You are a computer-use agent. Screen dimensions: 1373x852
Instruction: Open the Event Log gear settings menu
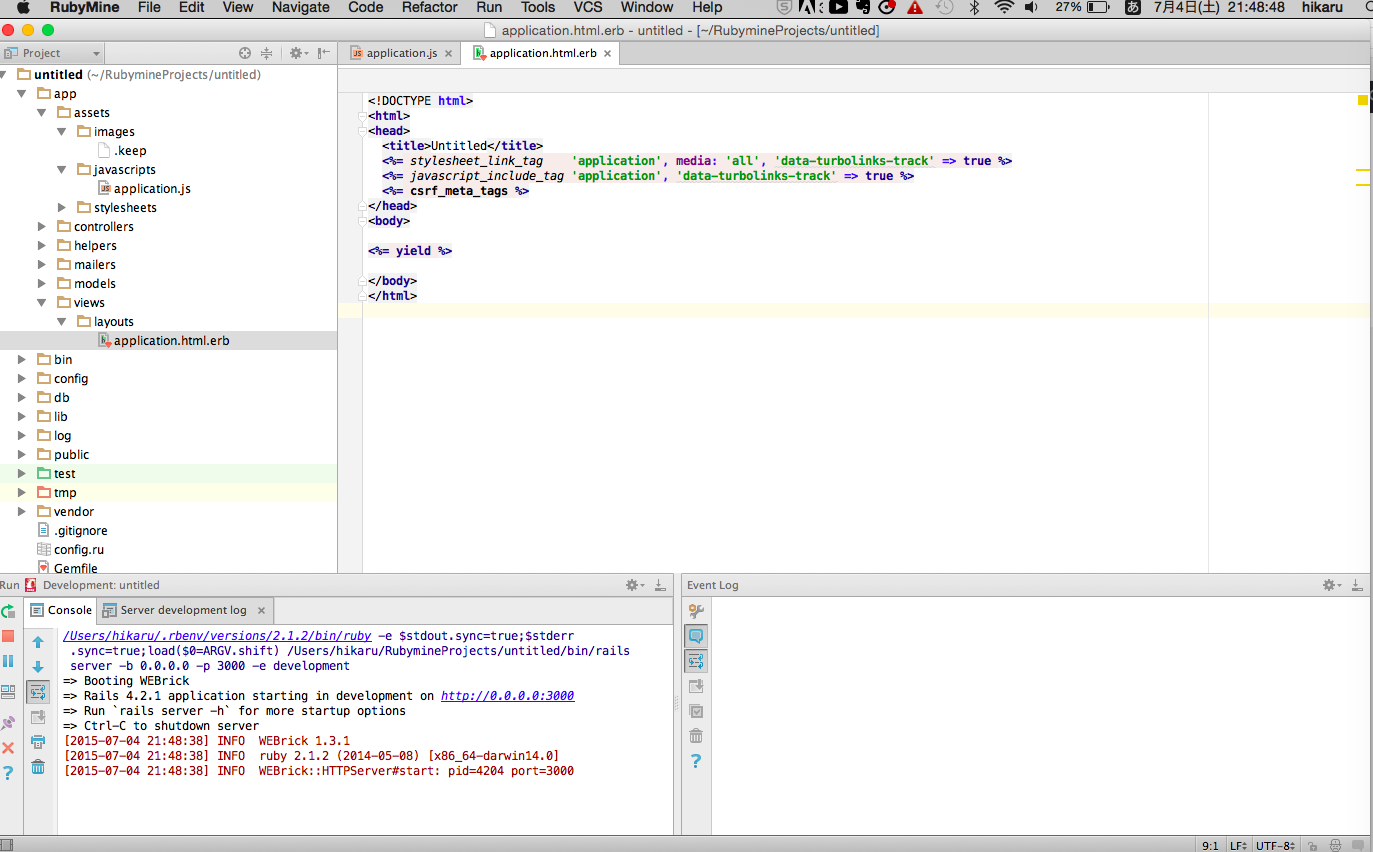coord(1331,585)
